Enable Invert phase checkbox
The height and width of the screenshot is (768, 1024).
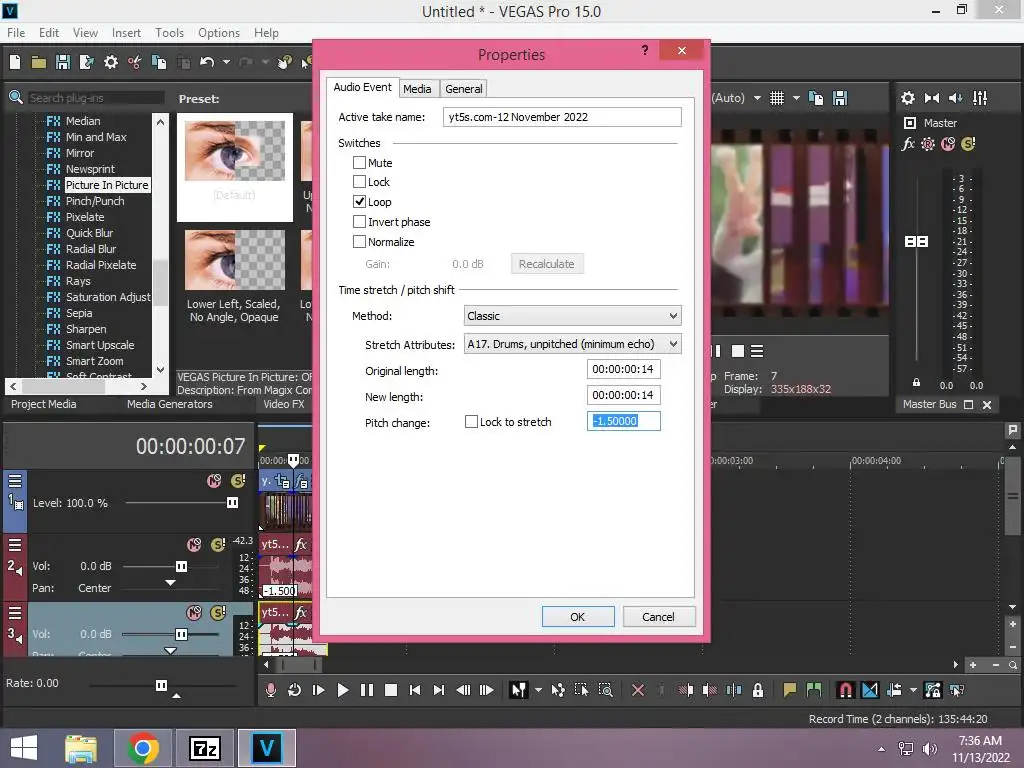click(359, 221)
